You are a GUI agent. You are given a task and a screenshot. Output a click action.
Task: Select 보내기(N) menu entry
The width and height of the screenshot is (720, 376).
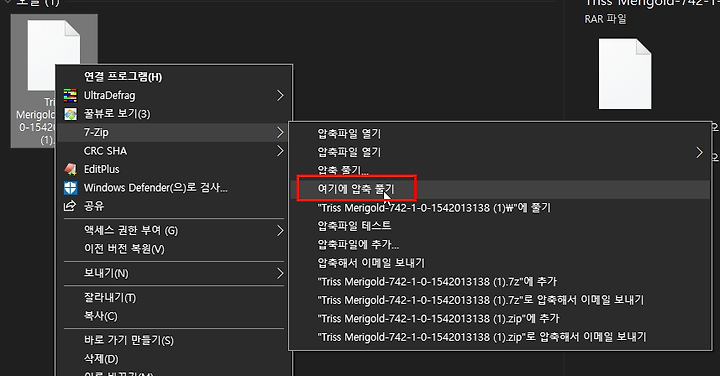[174, 274]
